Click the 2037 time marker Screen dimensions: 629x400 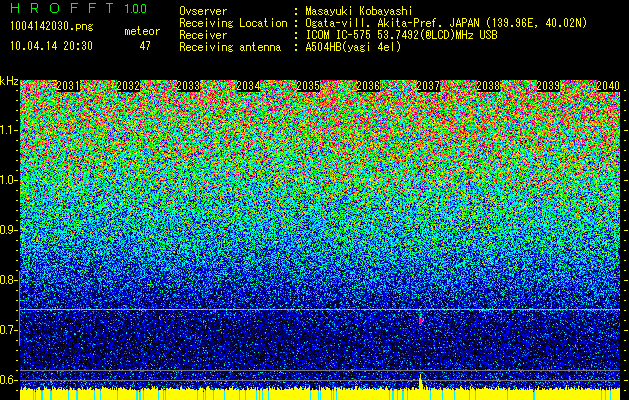coord(428,86)
